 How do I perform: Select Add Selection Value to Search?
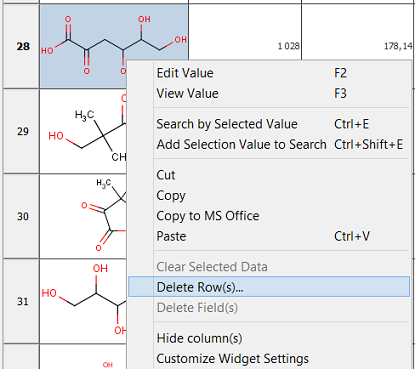[269, 144]
